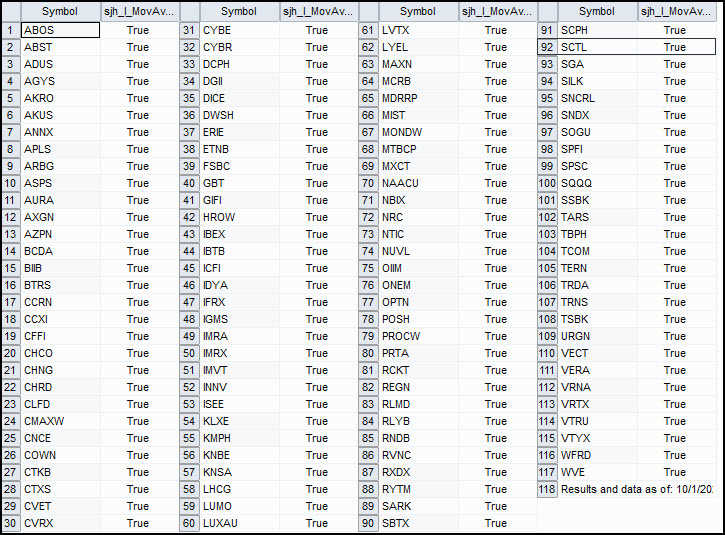Select the SILK symbol cell

[597, 81]
